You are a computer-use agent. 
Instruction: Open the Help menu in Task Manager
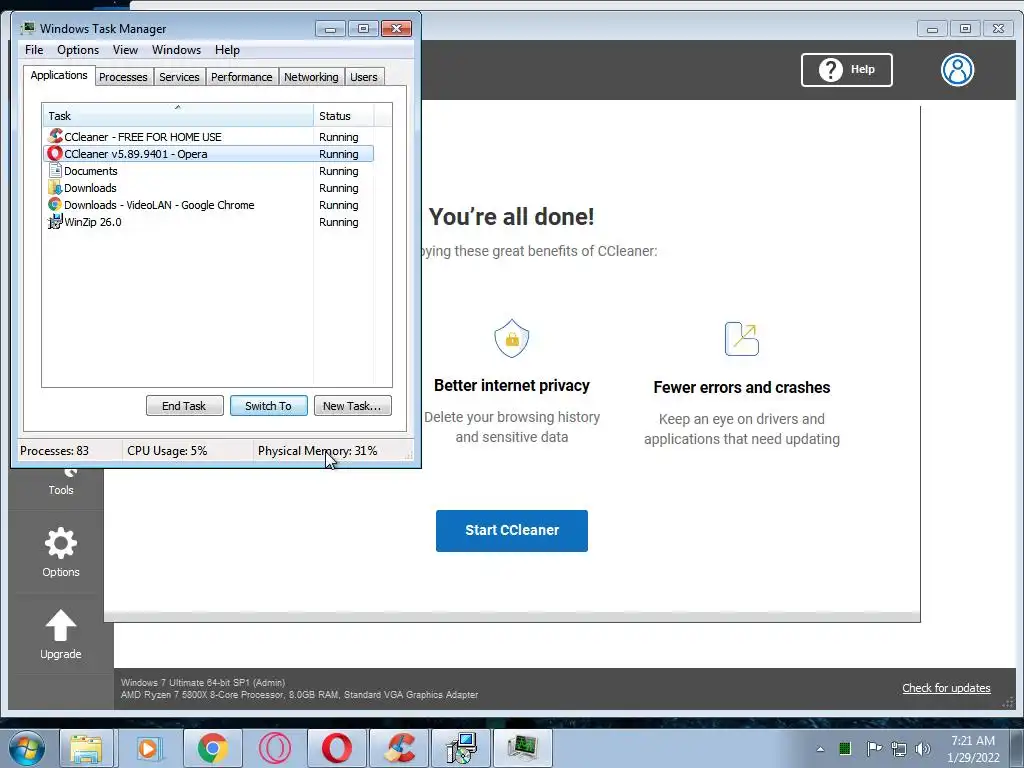point(227,50)
